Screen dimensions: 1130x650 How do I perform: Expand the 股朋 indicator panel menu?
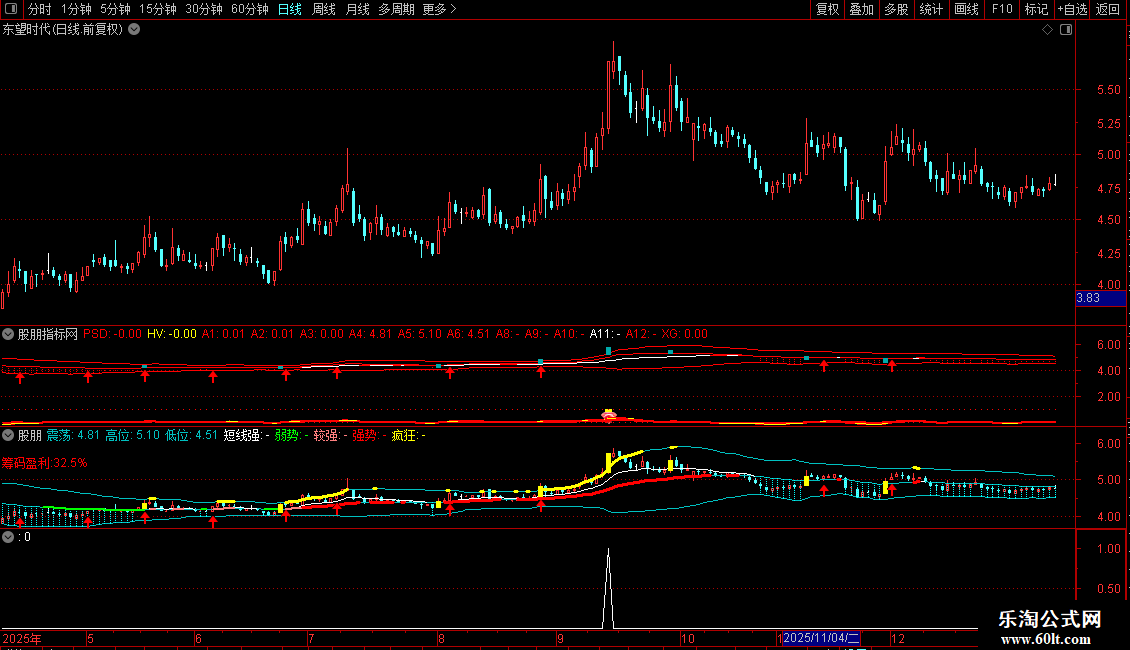(x=8, y=435)
